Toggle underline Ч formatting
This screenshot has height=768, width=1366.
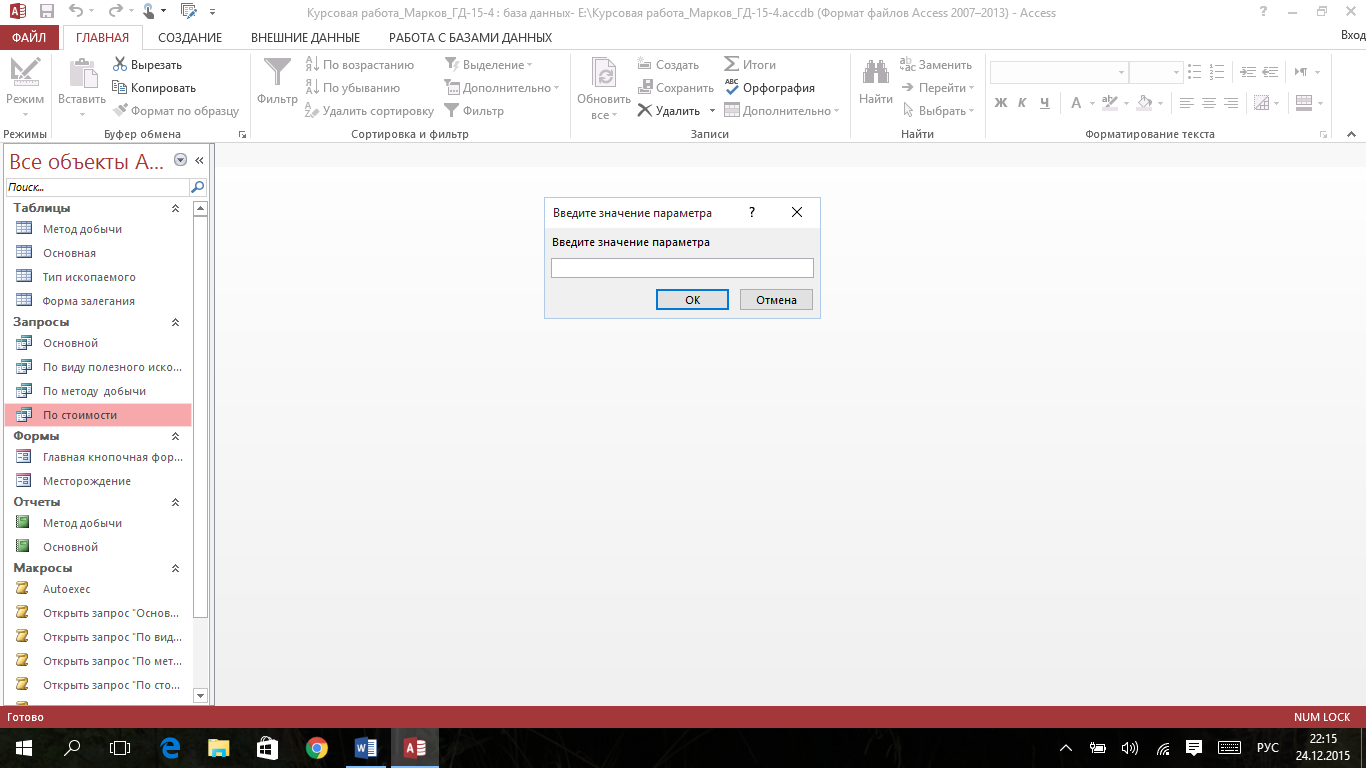pyautogui.click(x=1044, y=103)
